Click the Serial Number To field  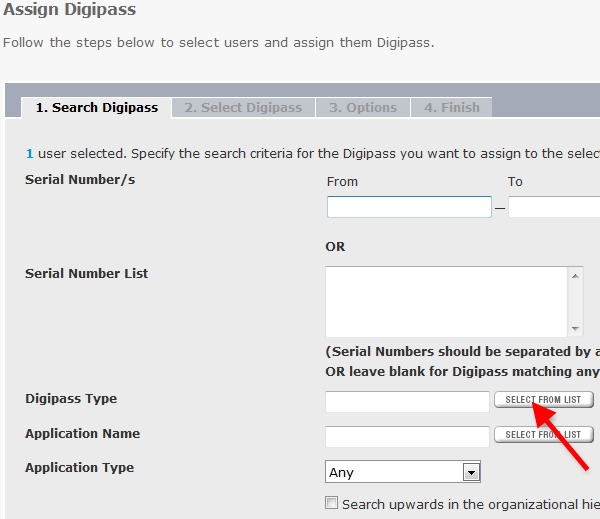tap(554, 207)
